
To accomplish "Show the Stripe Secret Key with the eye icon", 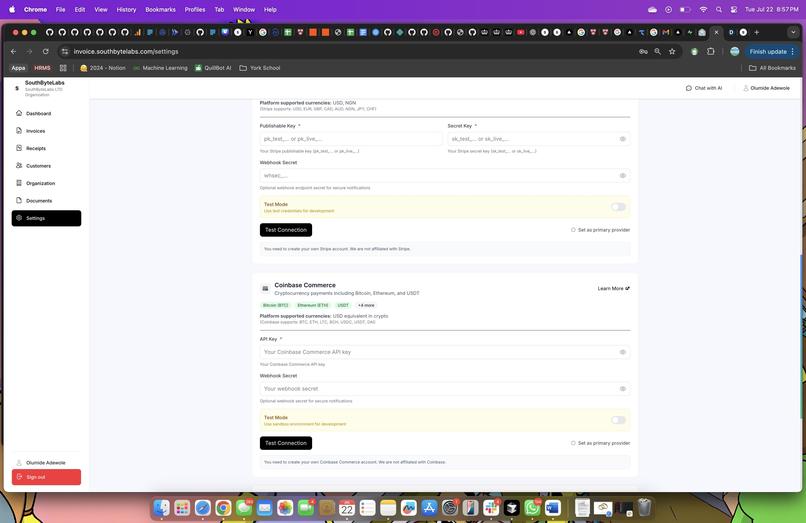I will (x=622, y=139).
